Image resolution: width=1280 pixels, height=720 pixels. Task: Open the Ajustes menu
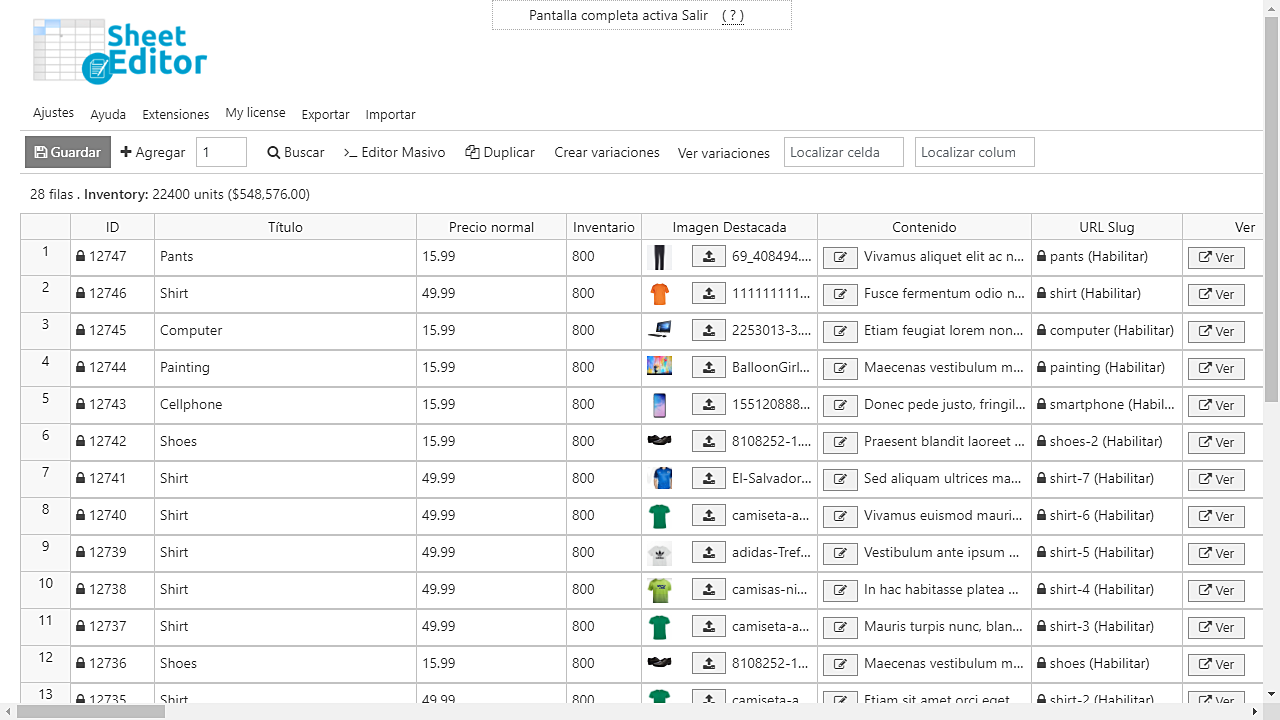pyautogui.click(x=53, y=113)
